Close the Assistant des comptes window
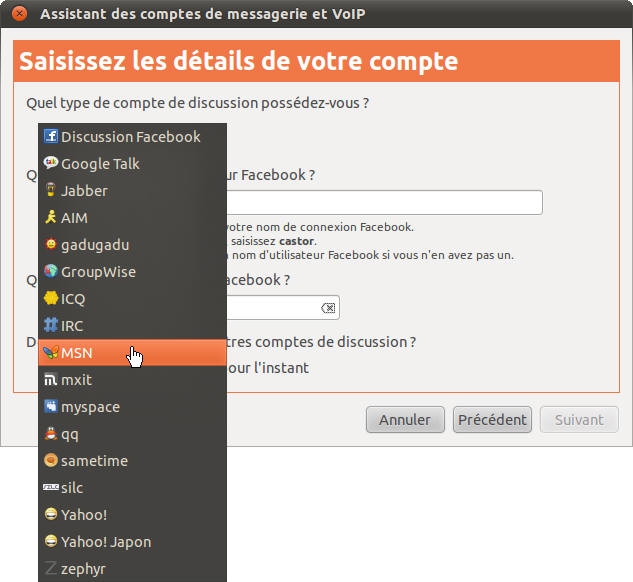Image resolution: width=633 pixels, height=582 pixels. click(x=19, y=14)
